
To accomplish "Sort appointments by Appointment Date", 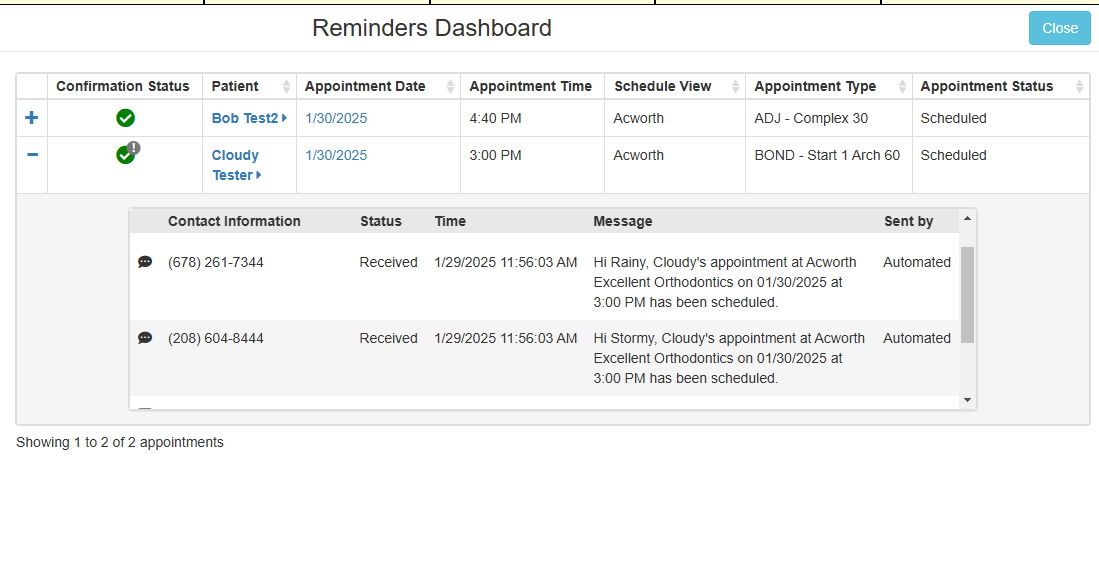I will 449,86.
